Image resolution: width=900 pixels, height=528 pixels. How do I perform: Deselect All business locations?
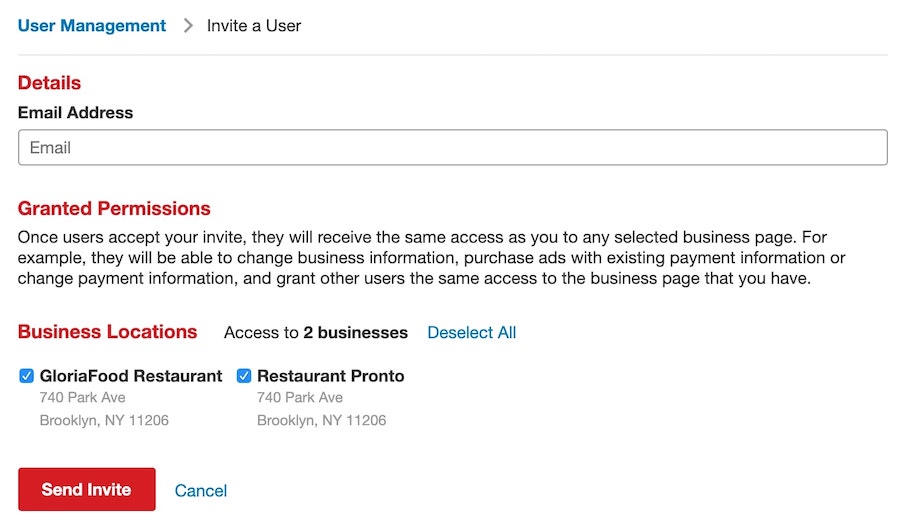(471, 333)
